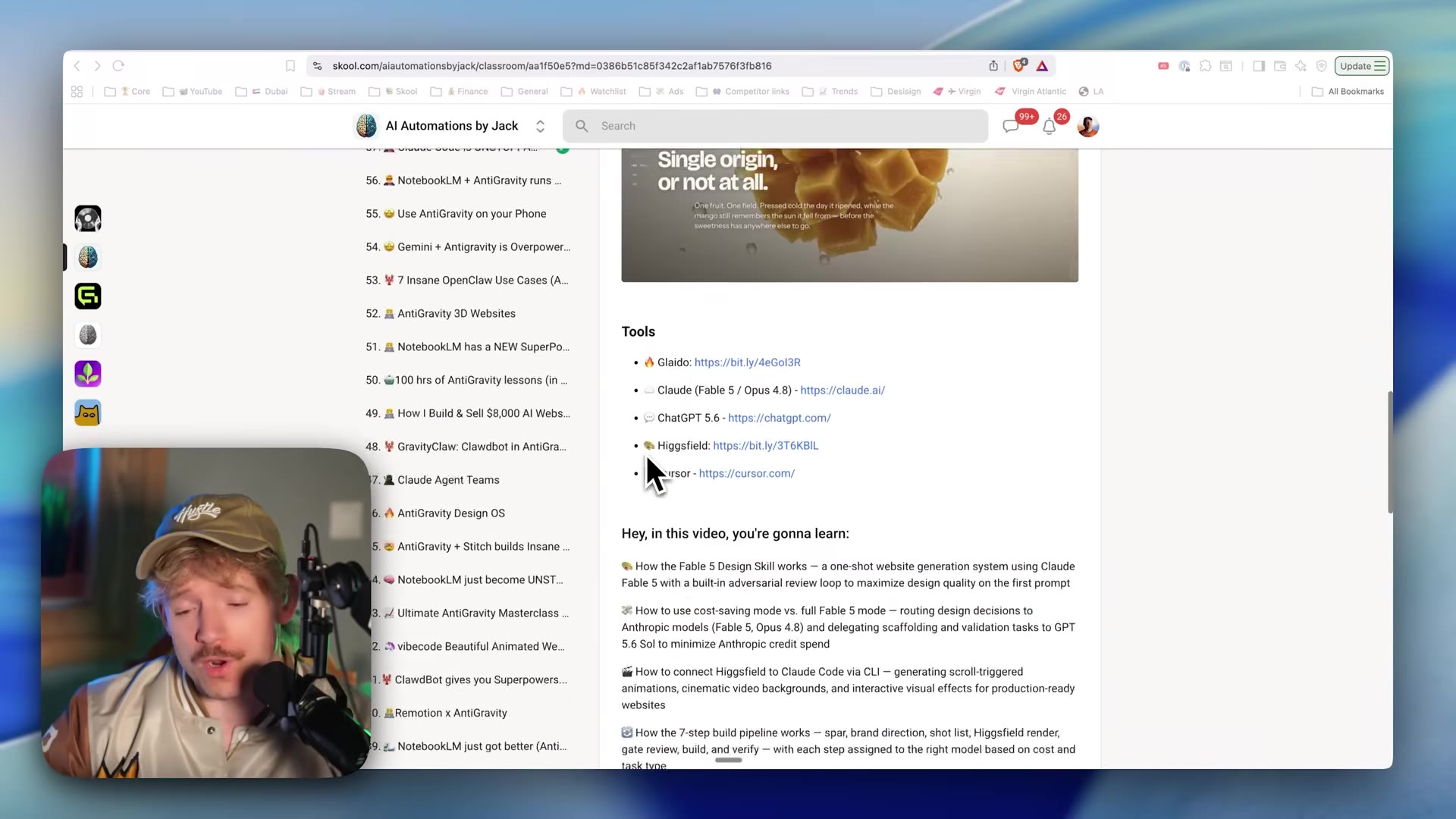Bookmark this page using the bookmark icon
1456x819 pixels.
coord(290,66)
